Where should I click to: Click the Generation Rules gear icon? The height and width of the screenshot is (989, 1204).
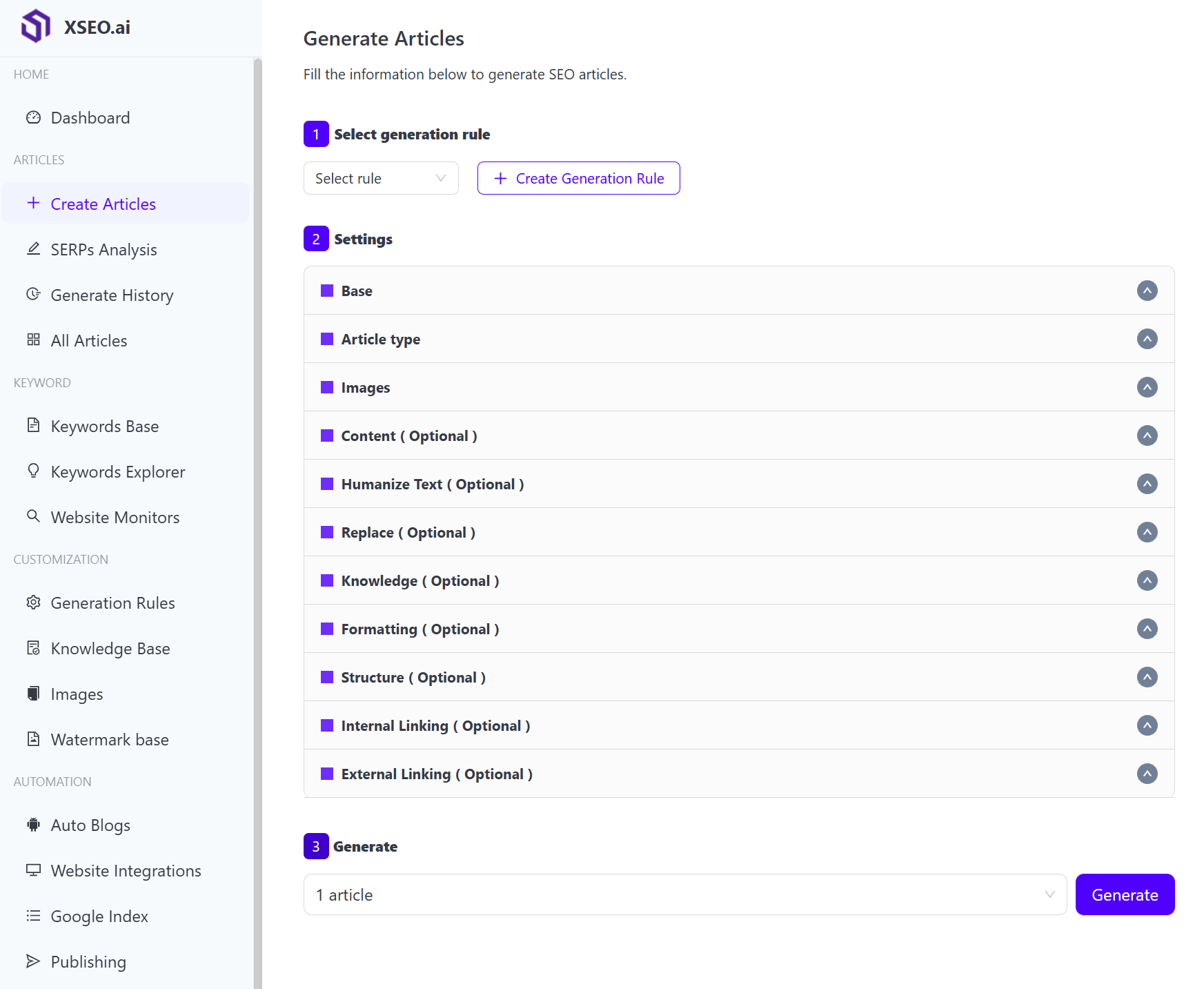pos(33,603)
